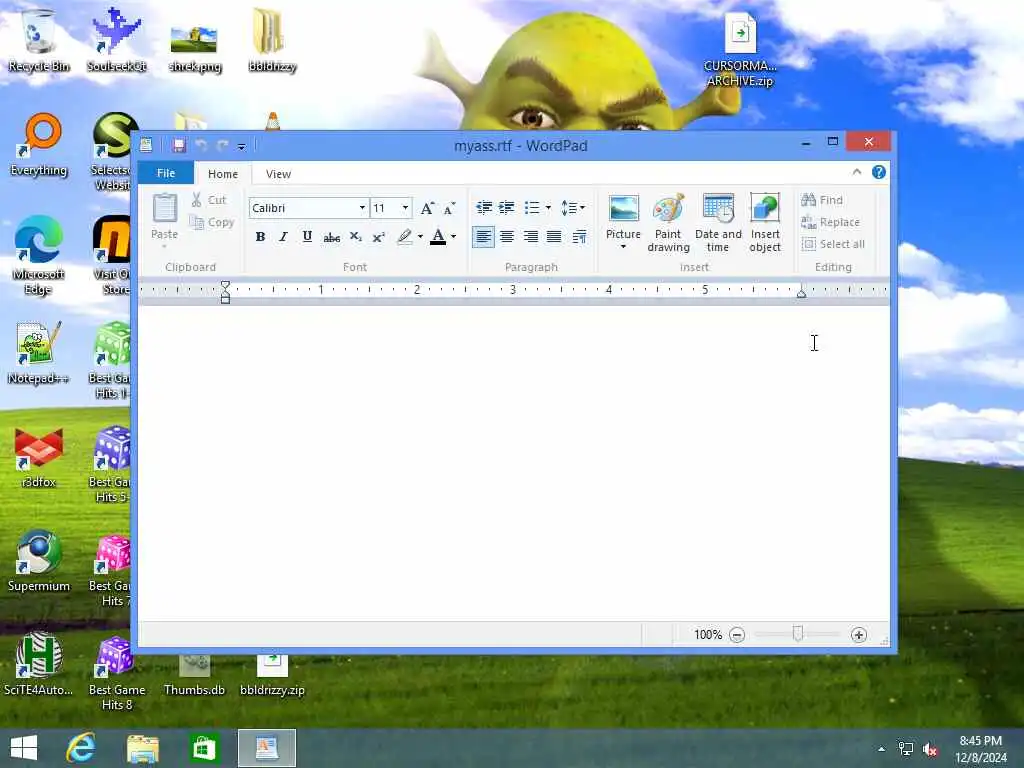Screen dimensions: 1024x768
Task: Decrease paragraph indent
Action: [x=484, y=208]
